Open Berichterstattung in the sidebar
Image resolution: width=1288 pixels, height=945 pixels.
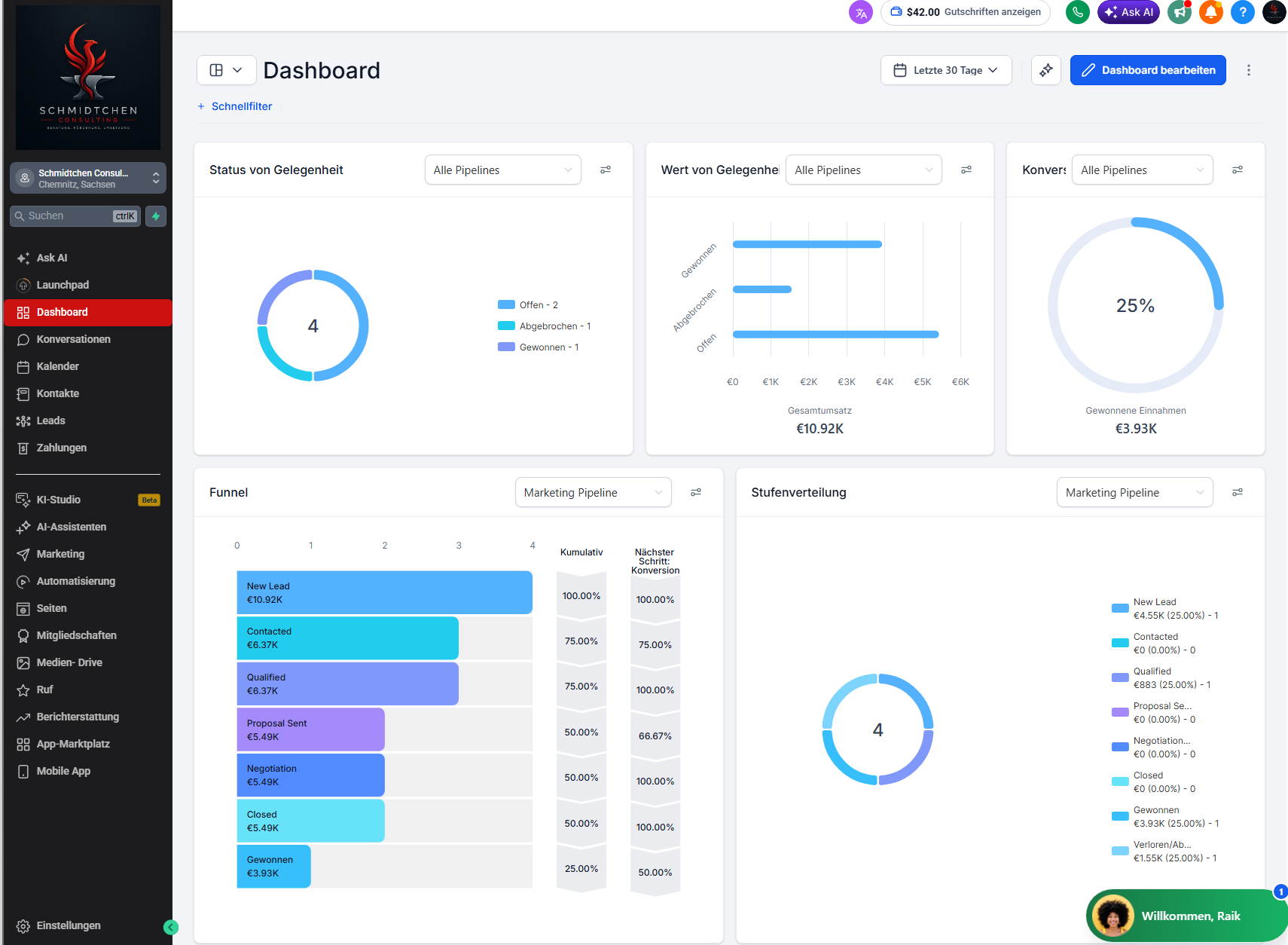click(88, 717)
